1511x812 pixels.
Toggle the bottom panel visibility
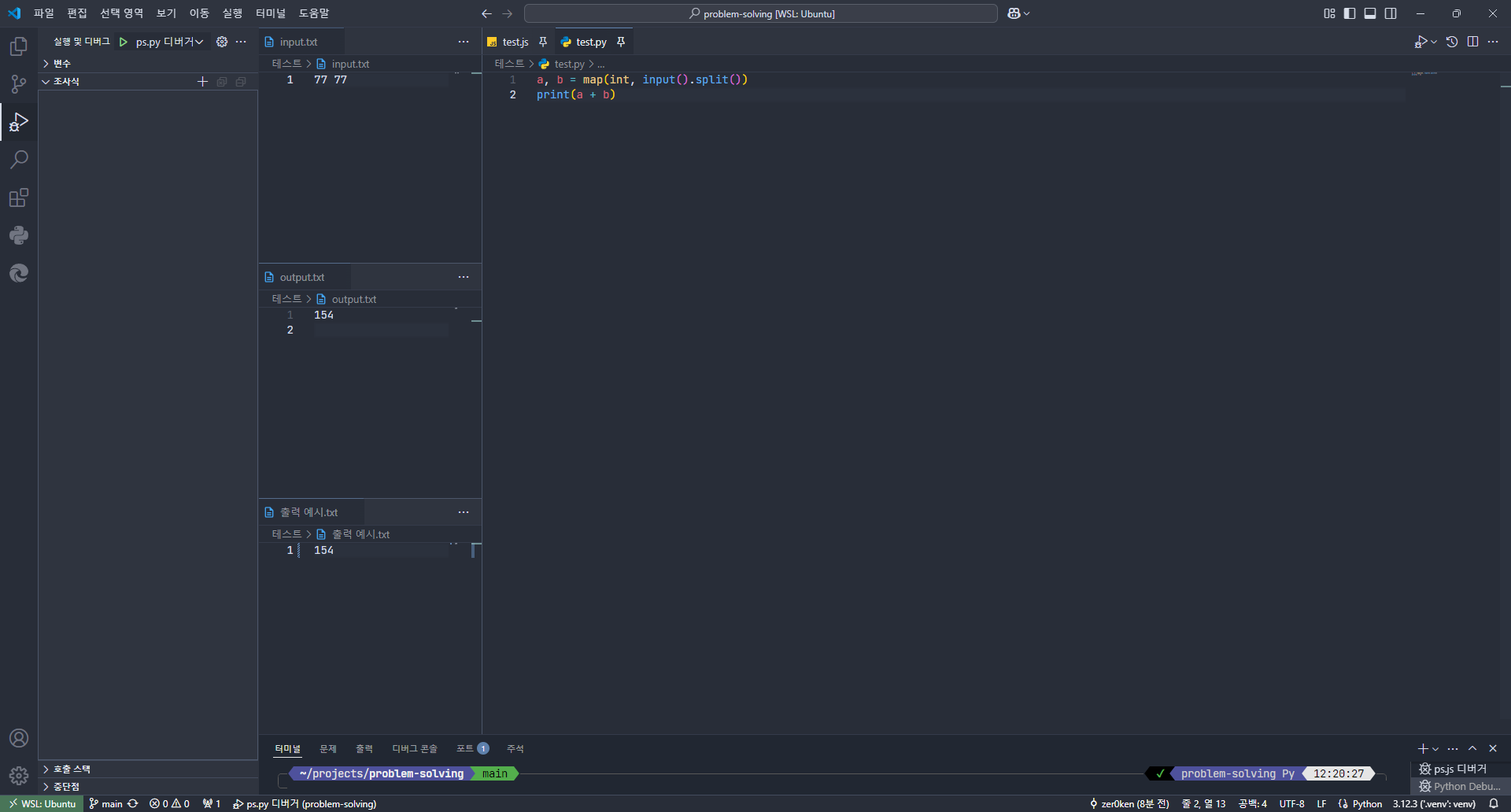[x=1370, y=13]
